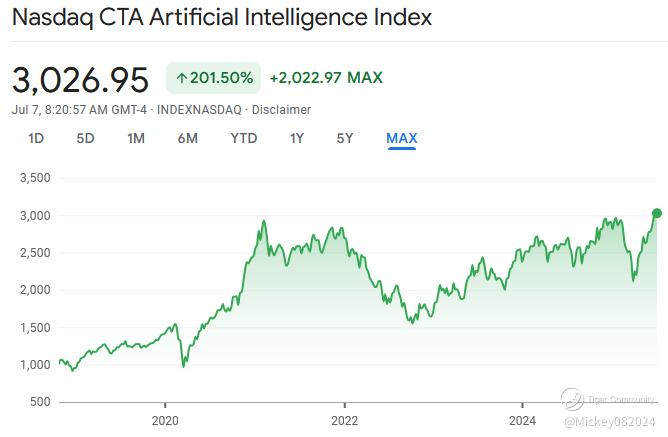The image size is (668, 437).
Task: Click the 3,026.95 index value
Action: [80, 80]
